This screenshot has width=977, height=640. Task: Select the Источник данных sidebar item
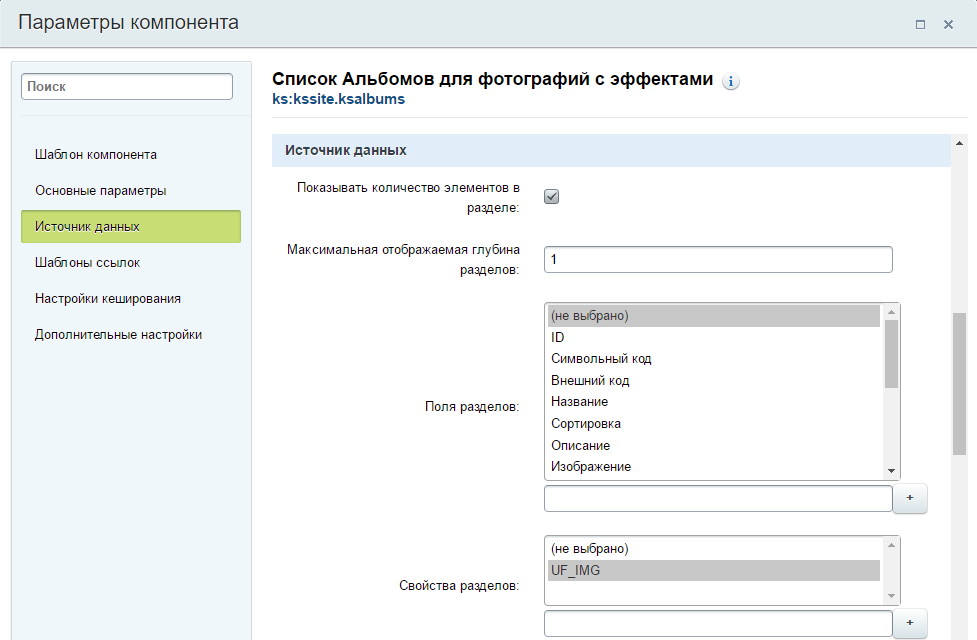[x=130, y=227]
